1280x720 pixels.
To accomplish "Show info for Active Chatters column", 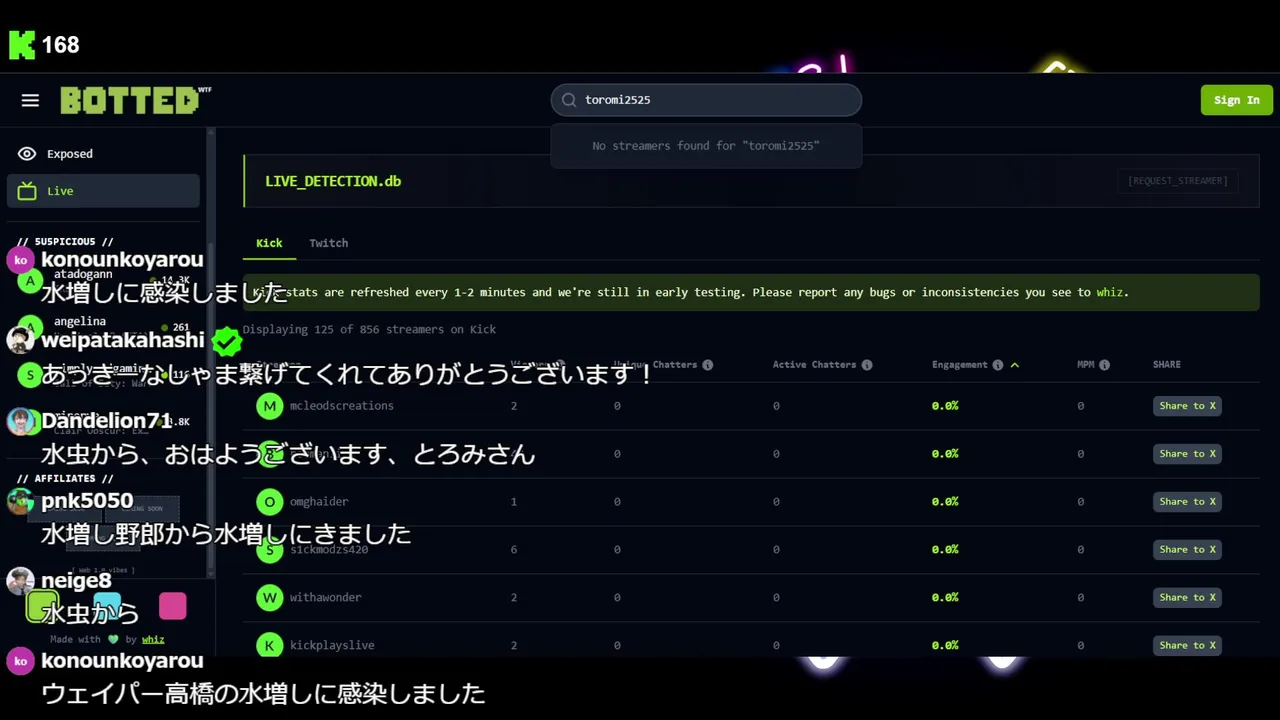I will coord(867,365).
